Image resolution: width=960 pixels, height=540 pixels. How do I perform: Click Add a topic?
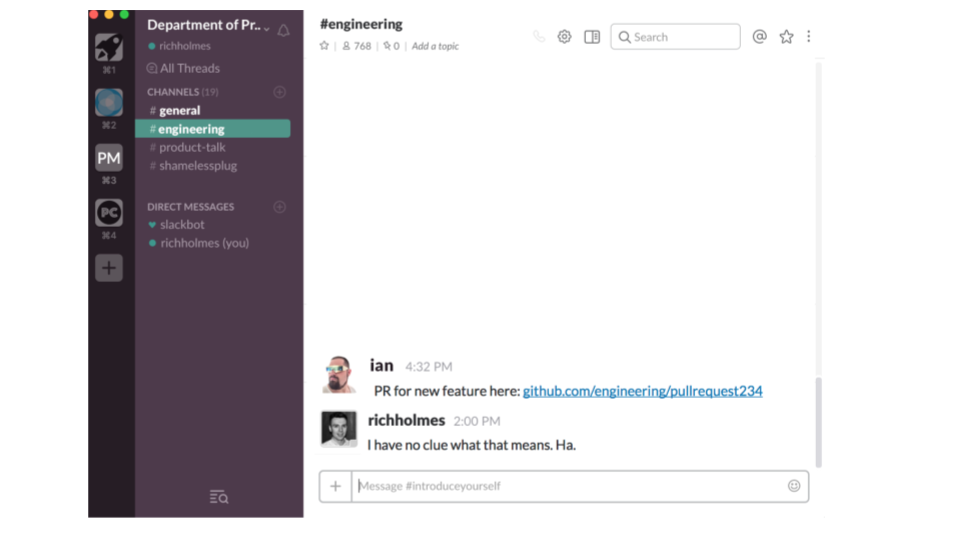click(x=435, y=46)
